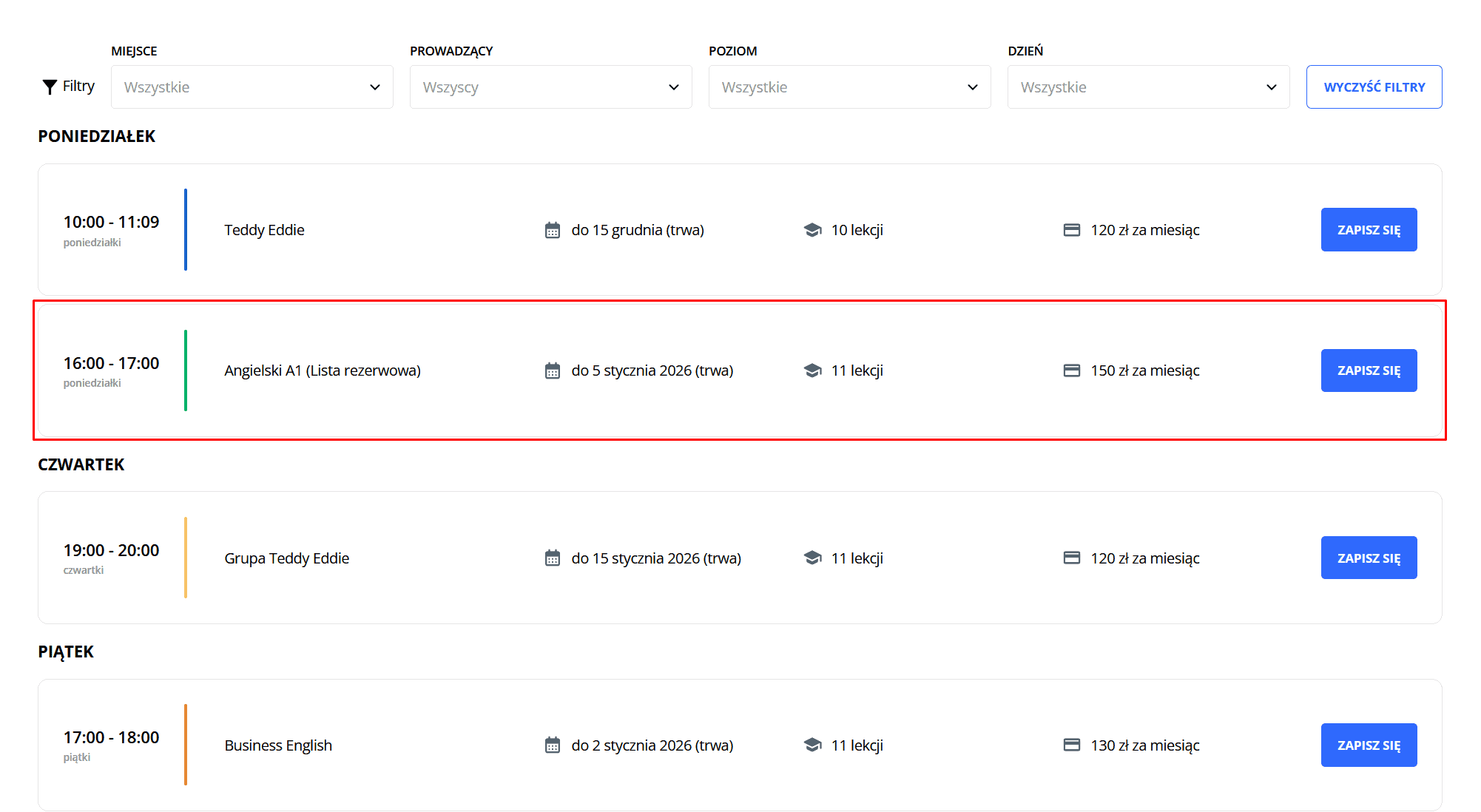
Task: Click calendar icon in Grupa Teddy Eddie row
Action: click(x=553, y=558)
